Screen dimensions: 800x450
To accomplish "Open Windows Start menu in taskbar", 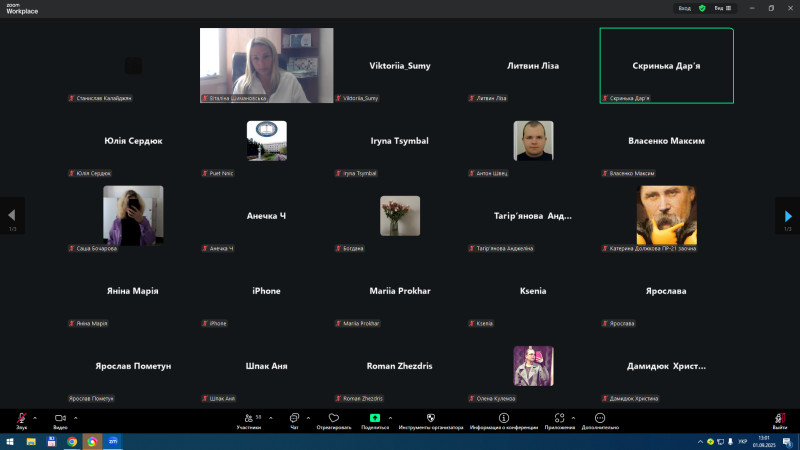I will point(10,441).
